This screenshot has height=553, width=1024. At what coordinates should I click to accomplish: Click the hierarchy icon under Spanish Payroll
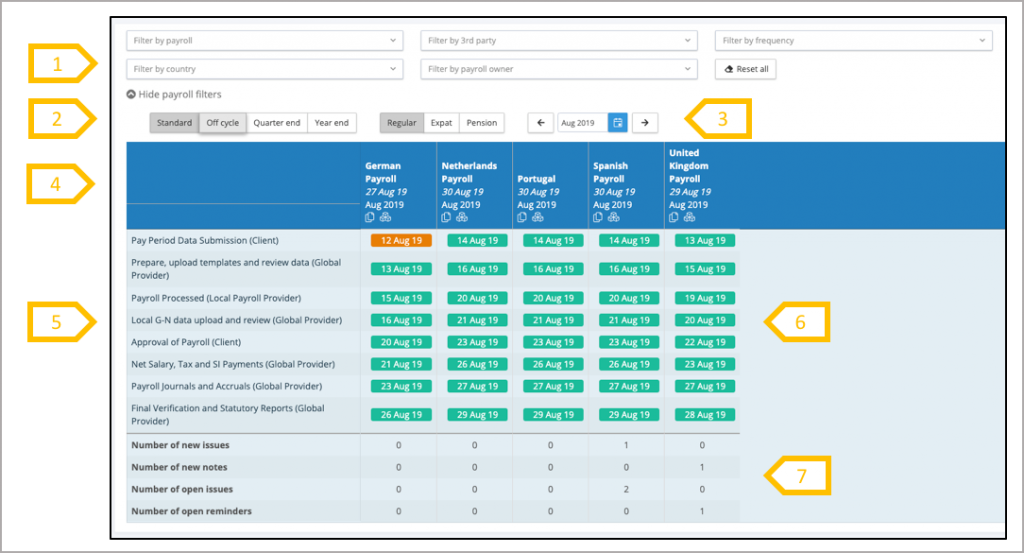613,217
